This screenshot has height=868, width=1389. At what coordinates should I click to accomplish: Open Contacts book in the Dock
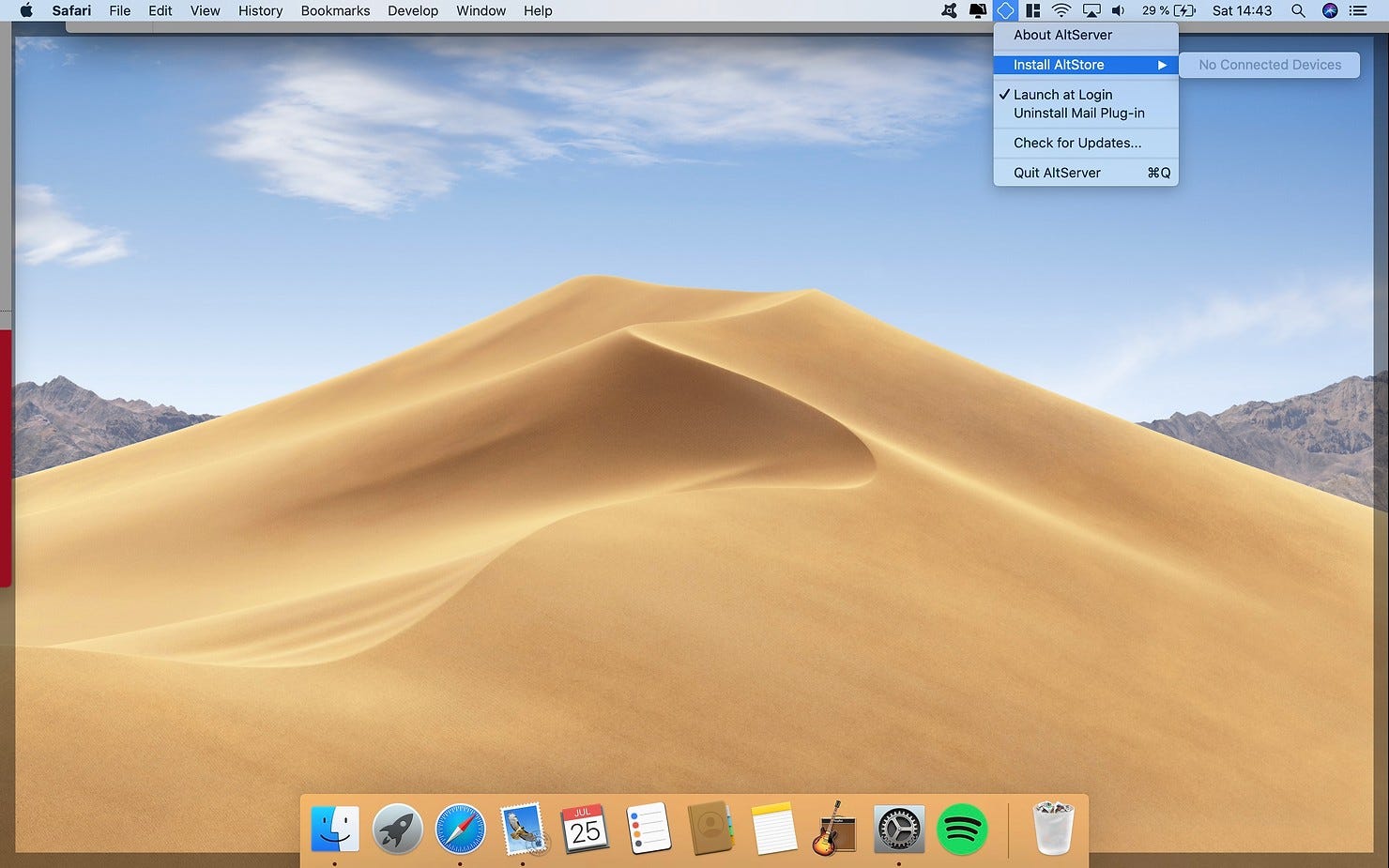(710, 829)
